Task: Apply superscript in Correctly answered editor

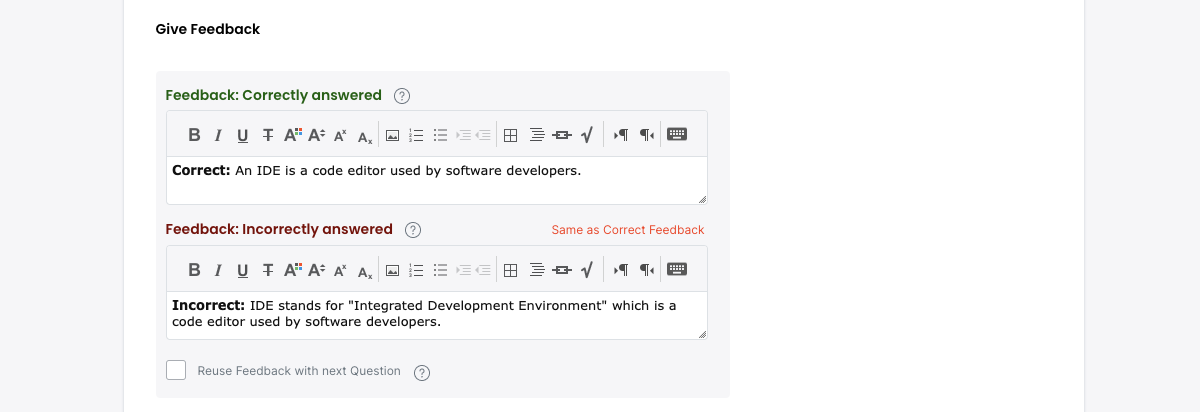Action: click(x=341, y=135)
